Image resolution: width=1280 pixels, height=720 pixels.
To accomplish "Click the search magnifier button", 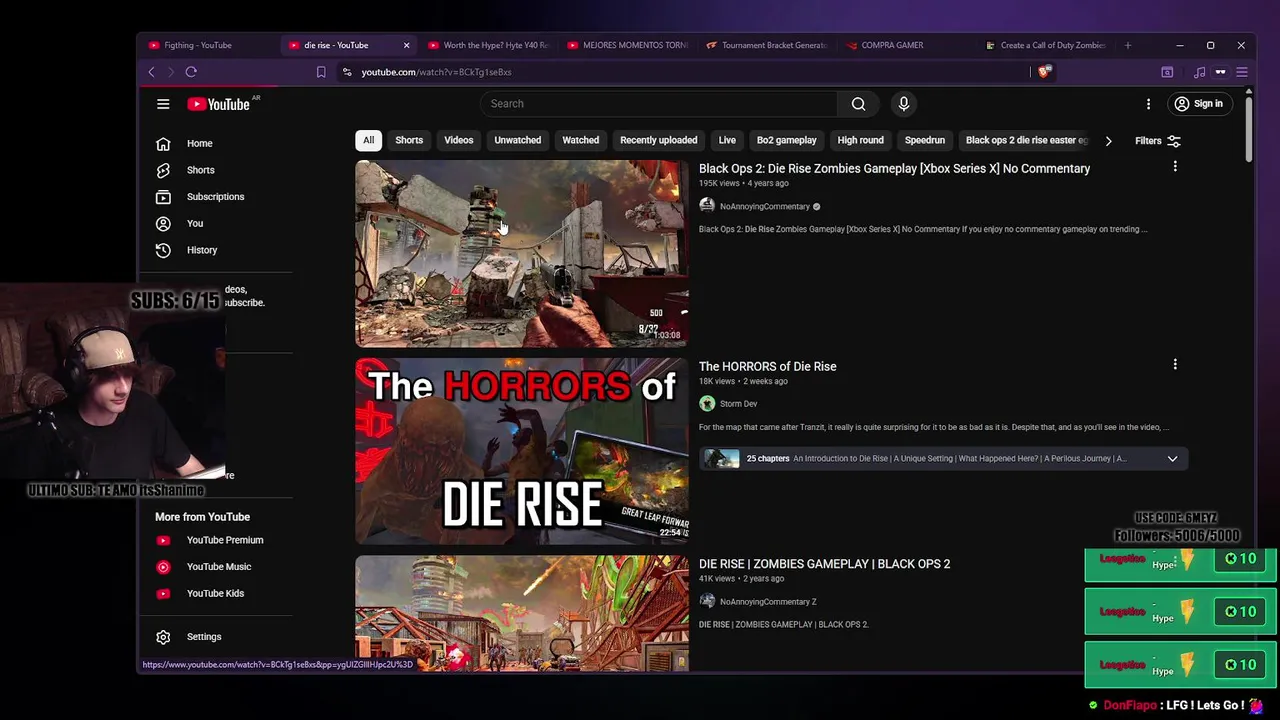I will pos(858,104).
